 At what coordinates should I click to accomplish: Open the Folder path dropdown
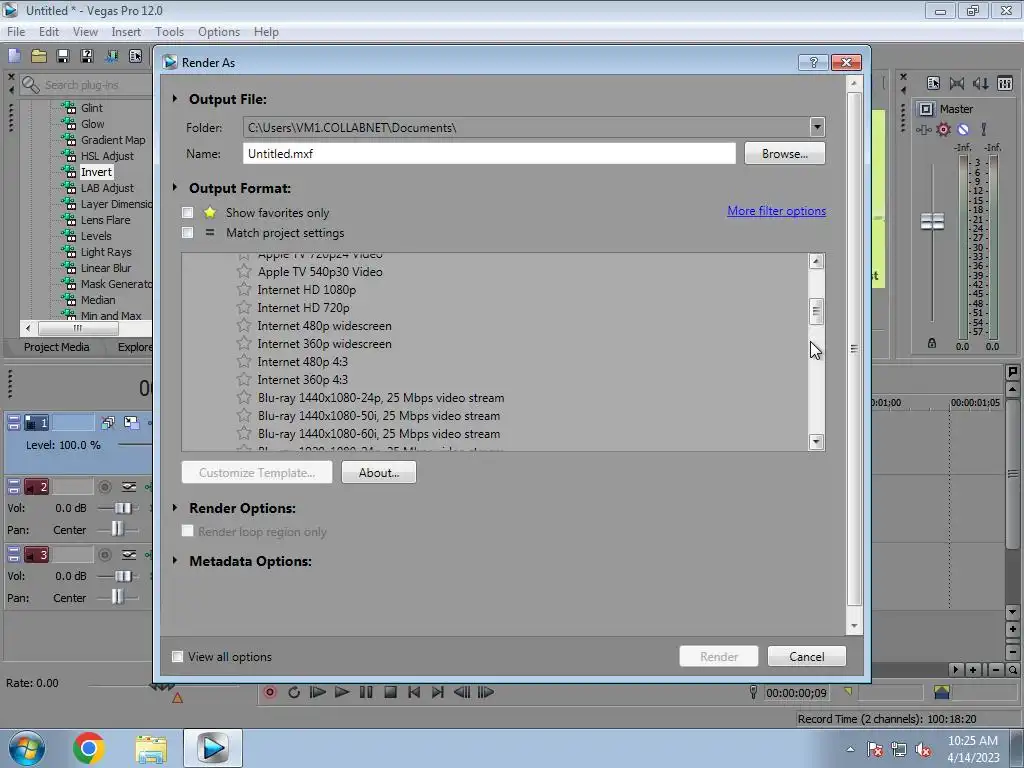pyautogui.click(x=816, y=127)
